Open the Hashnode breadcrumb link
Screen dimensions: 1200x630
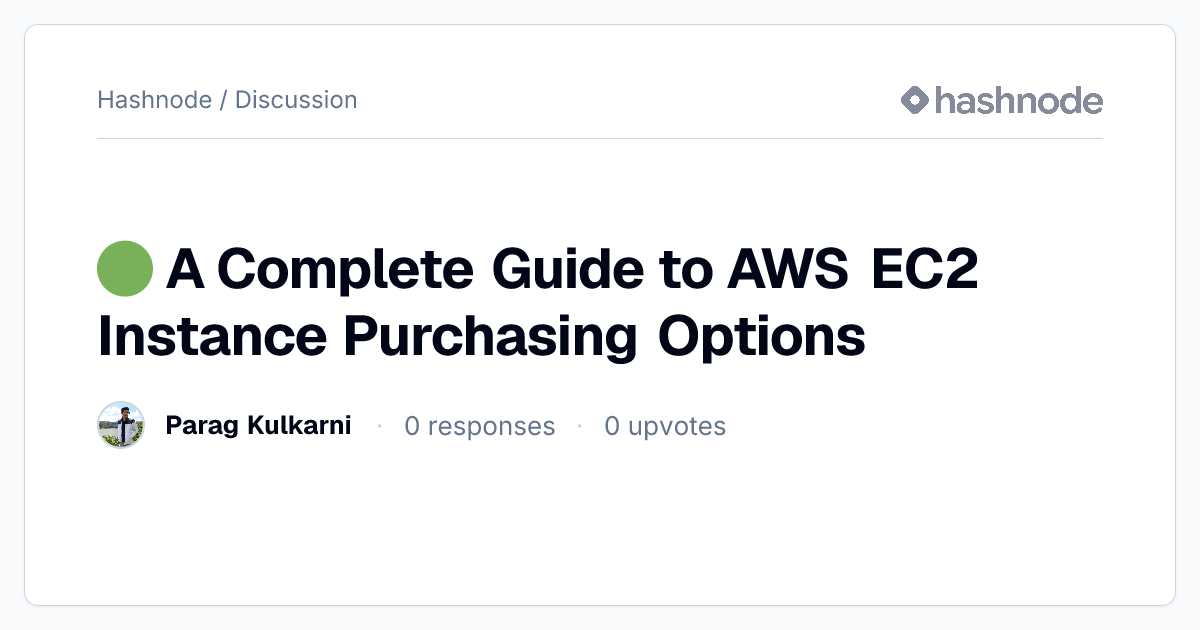[x=154, y=100]
